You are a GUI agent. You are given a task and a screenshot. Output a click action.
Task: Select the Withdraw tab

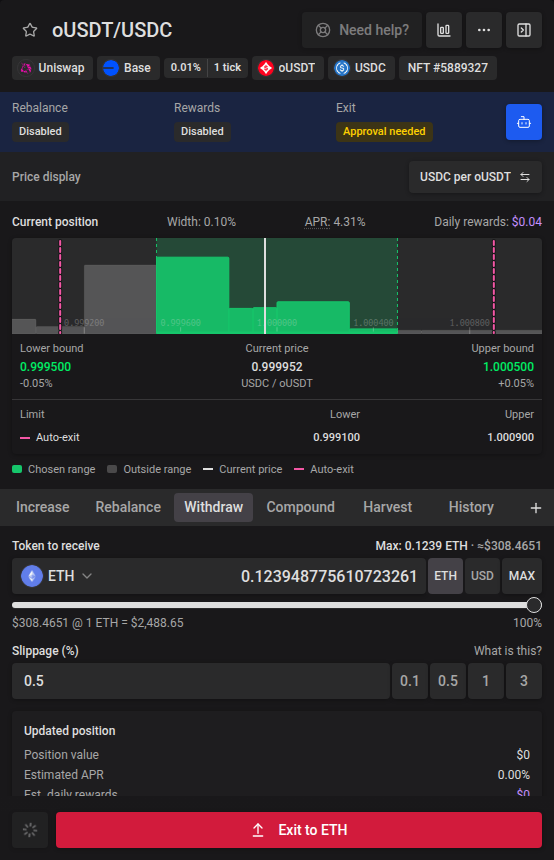coord(213,507)
